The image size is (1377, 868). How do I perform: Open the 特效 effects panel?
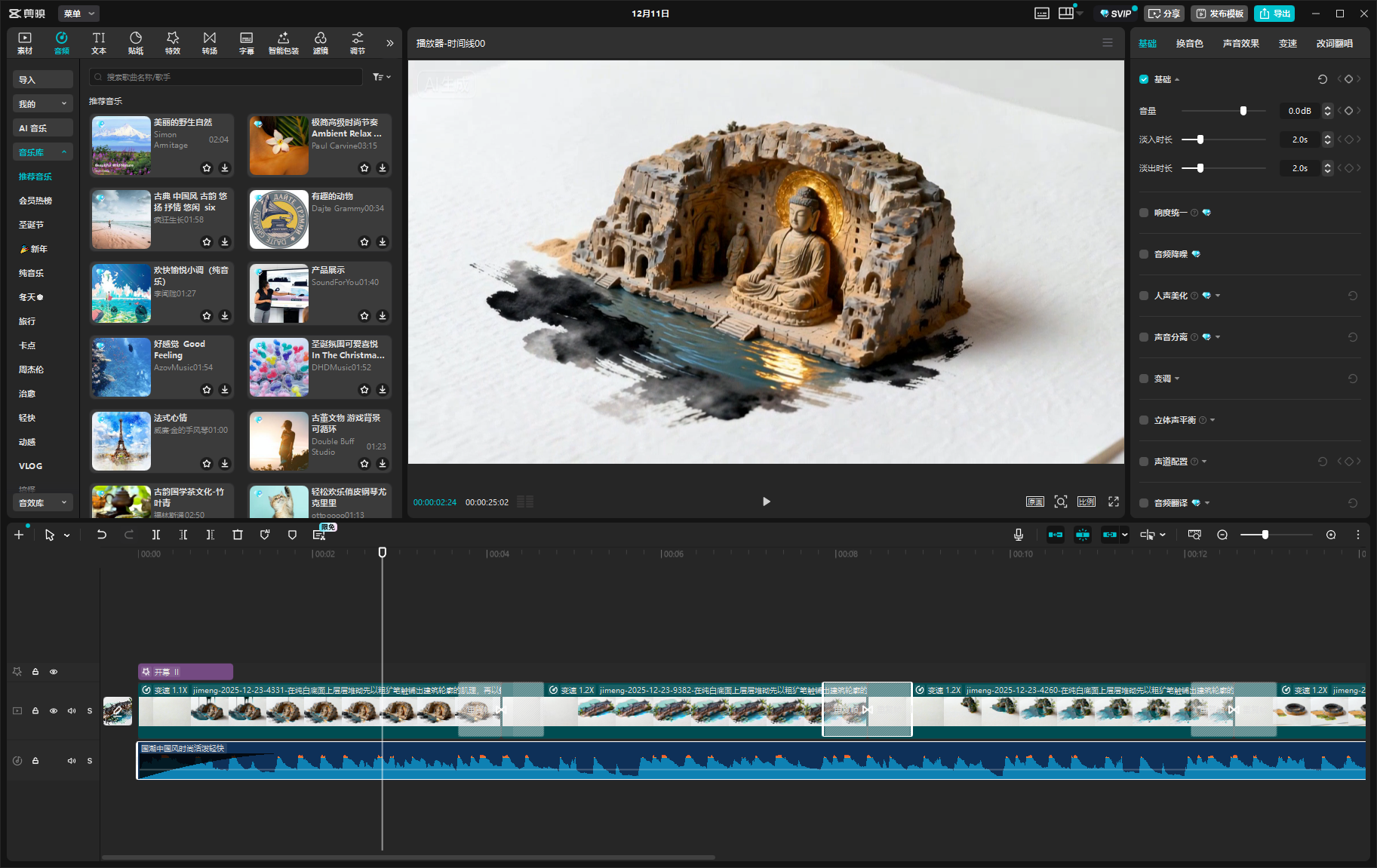click(x=173, y=43)
